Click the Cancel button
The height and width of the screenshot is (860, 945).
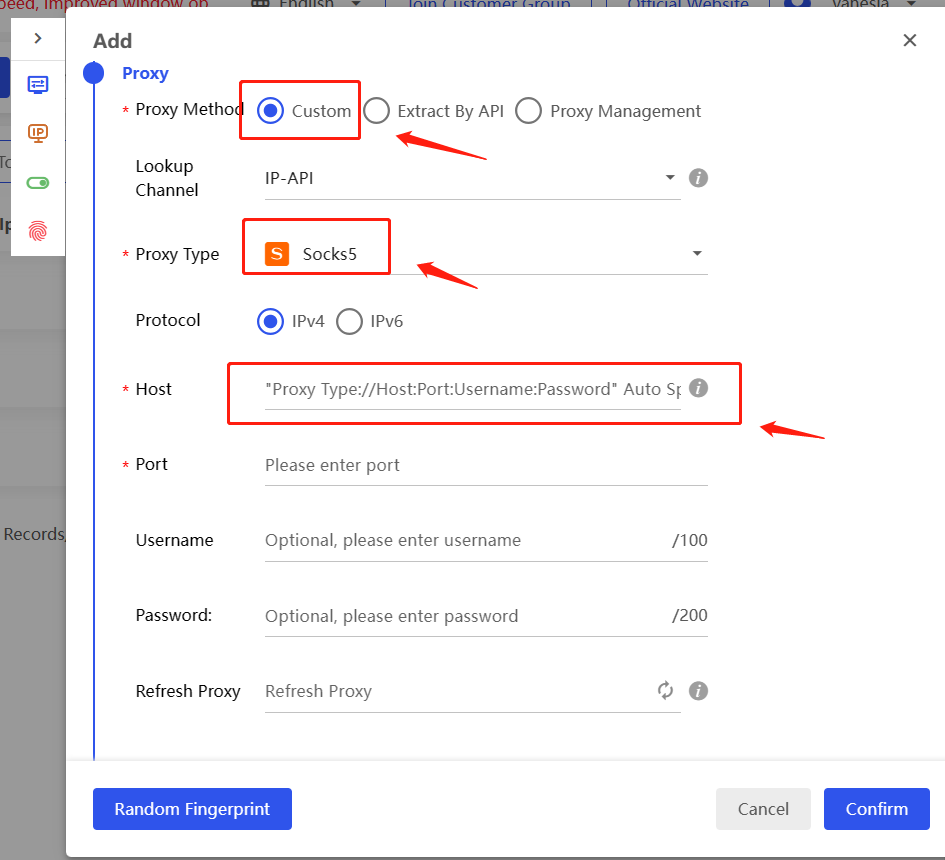(763, 809)
